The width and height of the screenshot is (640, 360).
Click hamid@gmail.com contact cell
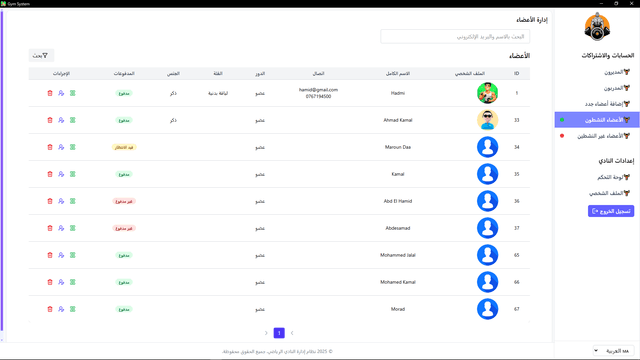[318, 90]
